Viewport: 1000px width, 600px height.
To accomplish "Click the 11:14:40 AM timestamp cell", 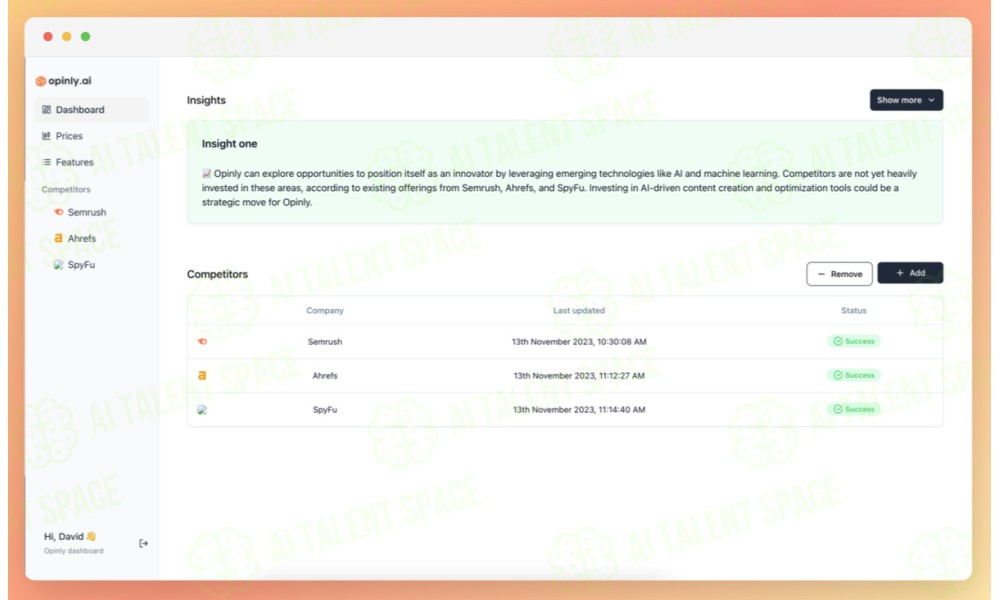I will (579, 409).
